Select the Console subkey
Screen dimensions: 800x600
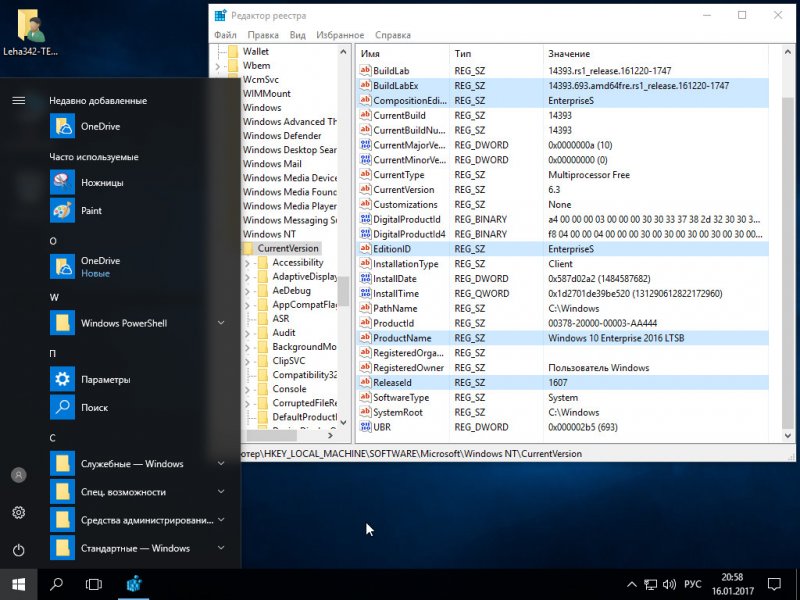(x=289, y=389)
